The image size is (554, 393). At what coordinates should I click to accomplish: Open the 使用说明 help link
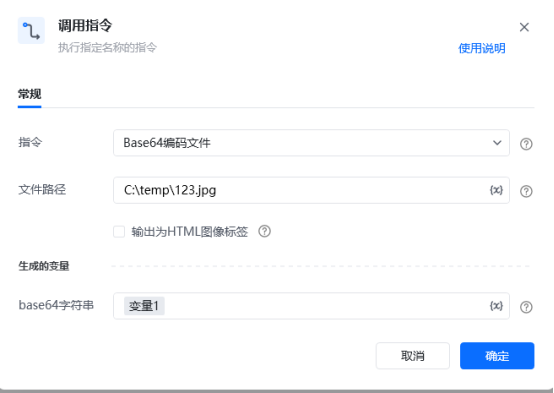pyautogui.click(x=482, y=48)
